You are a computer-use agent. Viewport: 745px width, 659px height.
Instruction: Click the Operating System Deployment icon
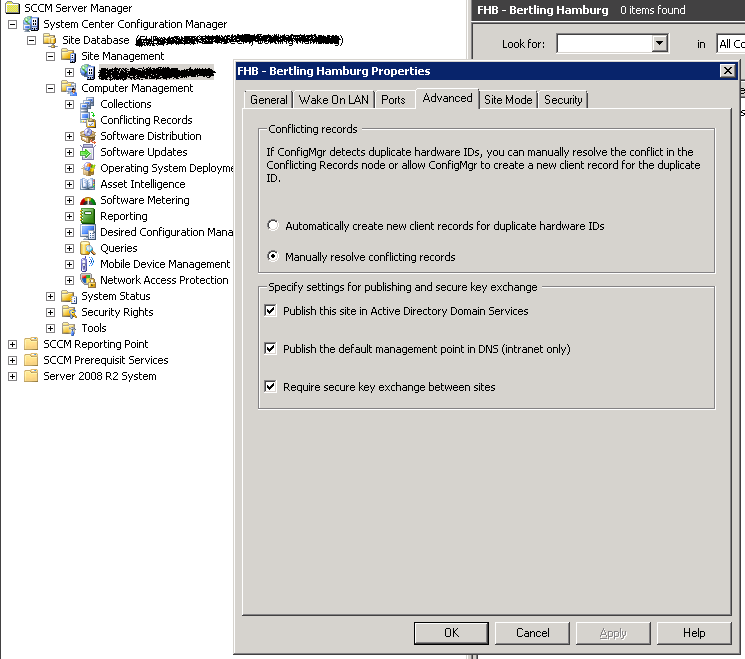[88, 168]
